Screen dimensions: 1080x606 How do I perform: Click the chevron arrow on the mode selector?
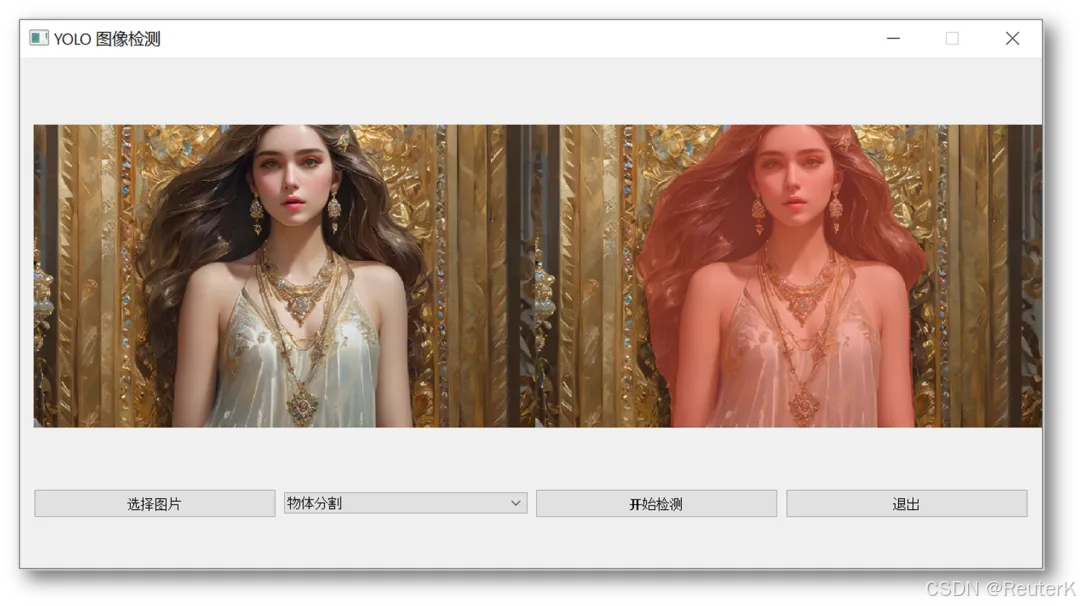(x=517, y=503)
